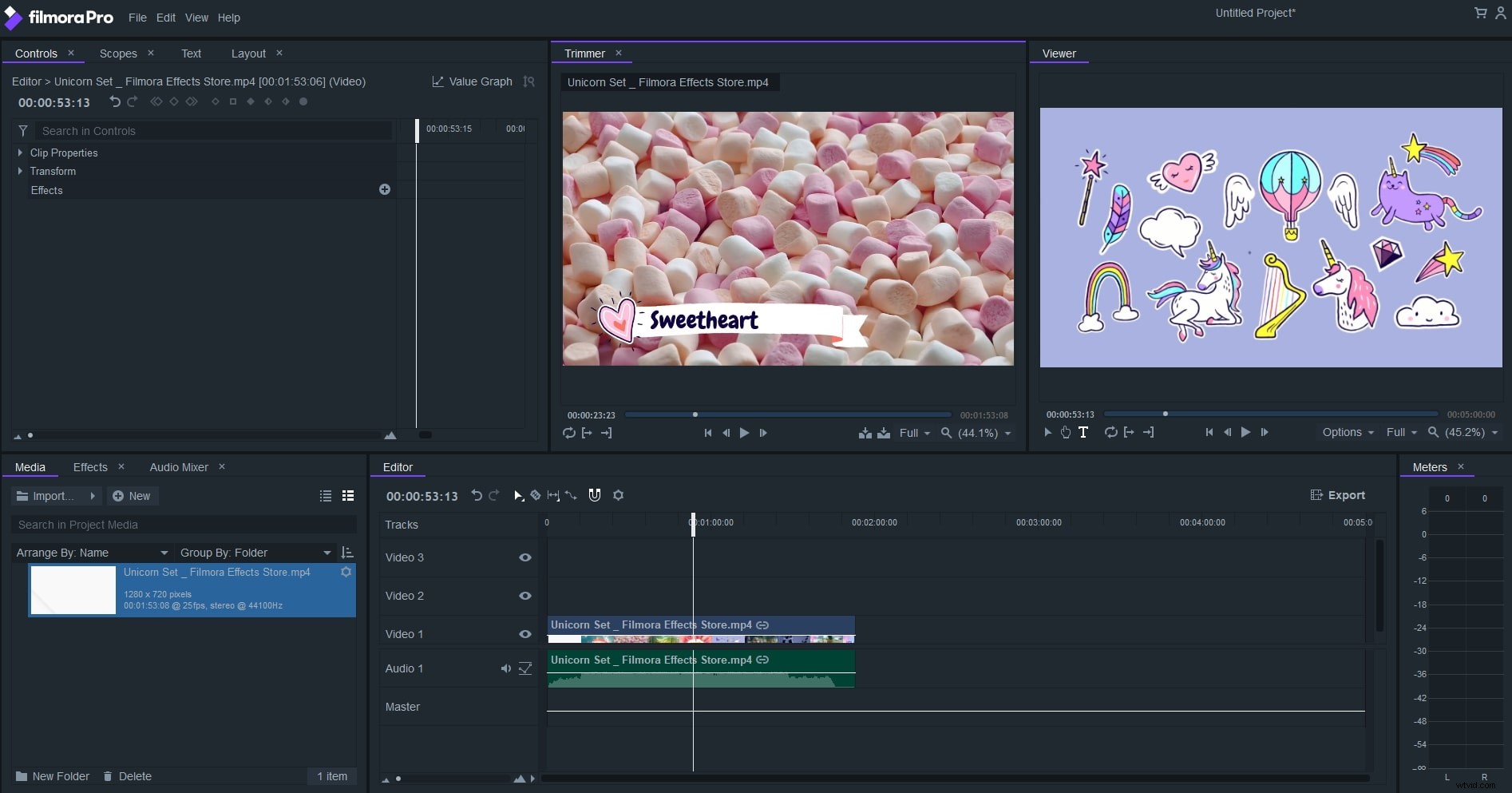Screen dimensions: 1512x793
Task: Enable loop playback in the Trimmer
Action: (568, 433)
